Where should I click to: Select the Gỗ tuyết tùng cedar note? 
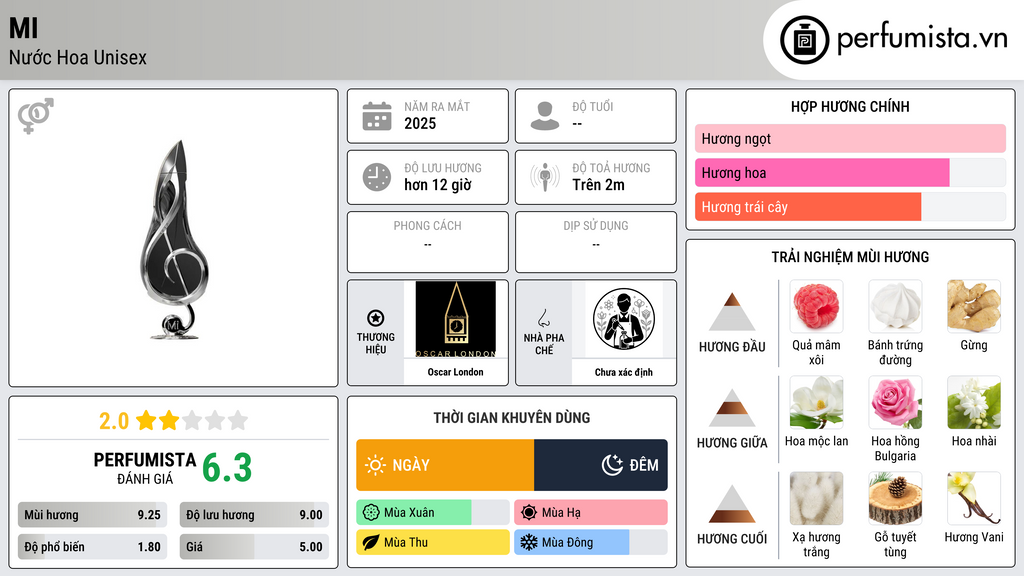pos(895,498)
